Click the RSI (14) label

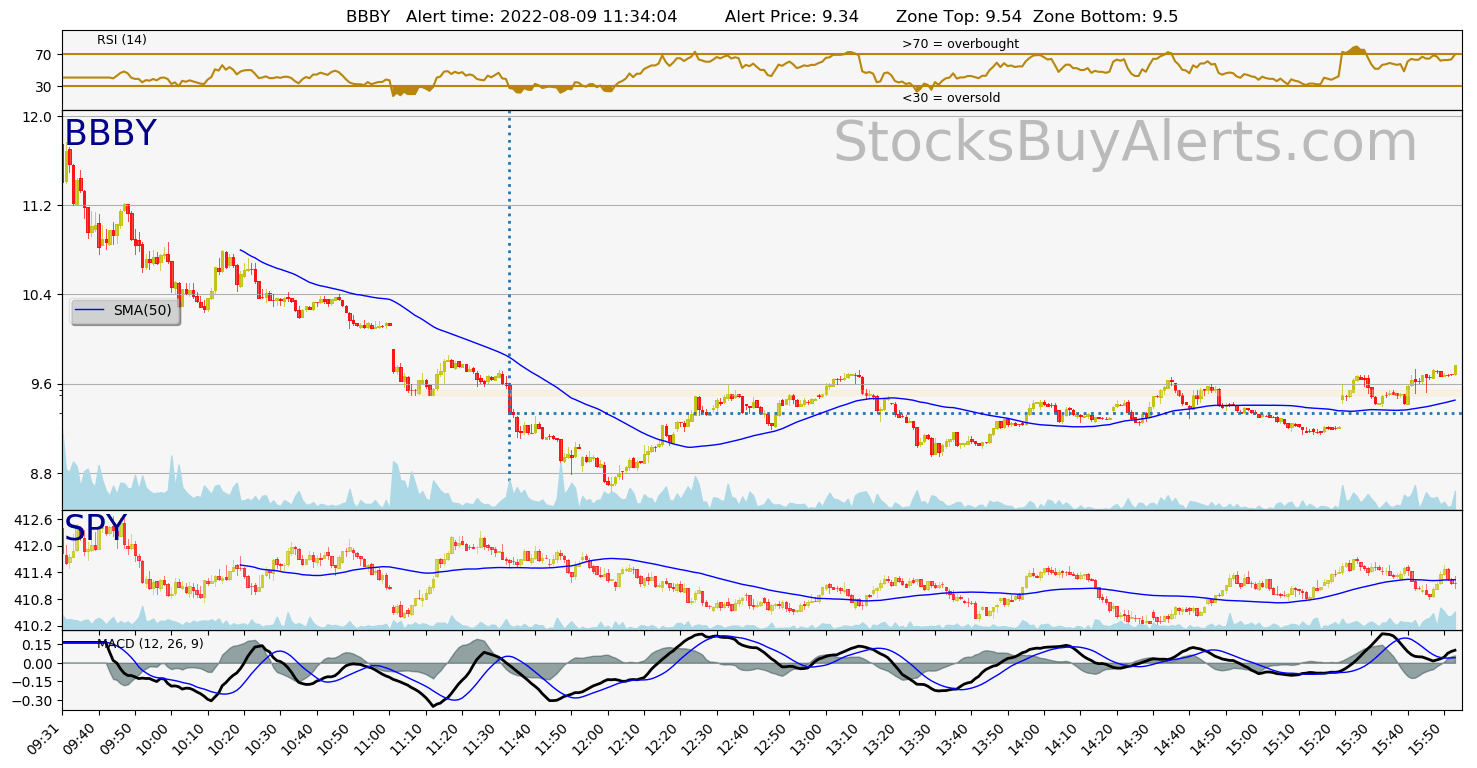(x=122, y=40)
